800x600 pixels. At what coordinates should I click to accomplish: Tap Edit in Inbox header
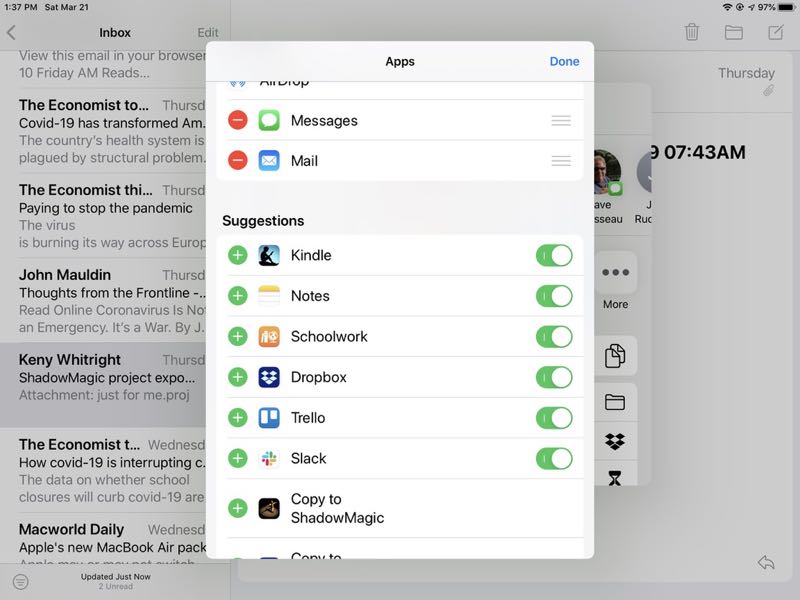point(208,32)
